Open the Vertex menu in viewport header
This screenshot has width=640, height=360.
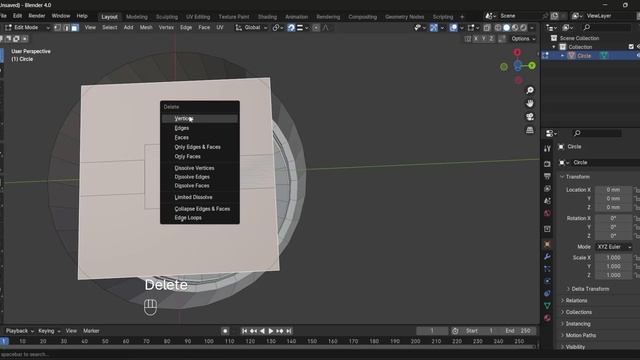click(166, 27)
